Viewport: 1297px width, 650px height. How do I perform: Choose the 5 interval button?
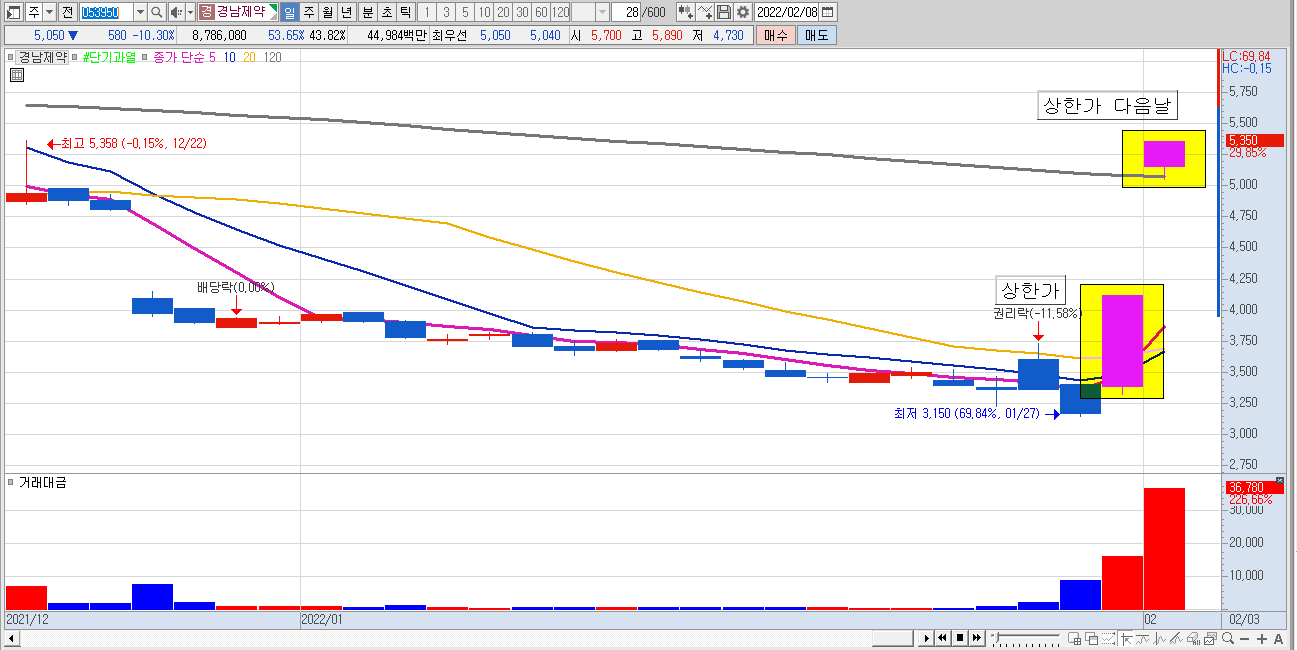point(465,12)
